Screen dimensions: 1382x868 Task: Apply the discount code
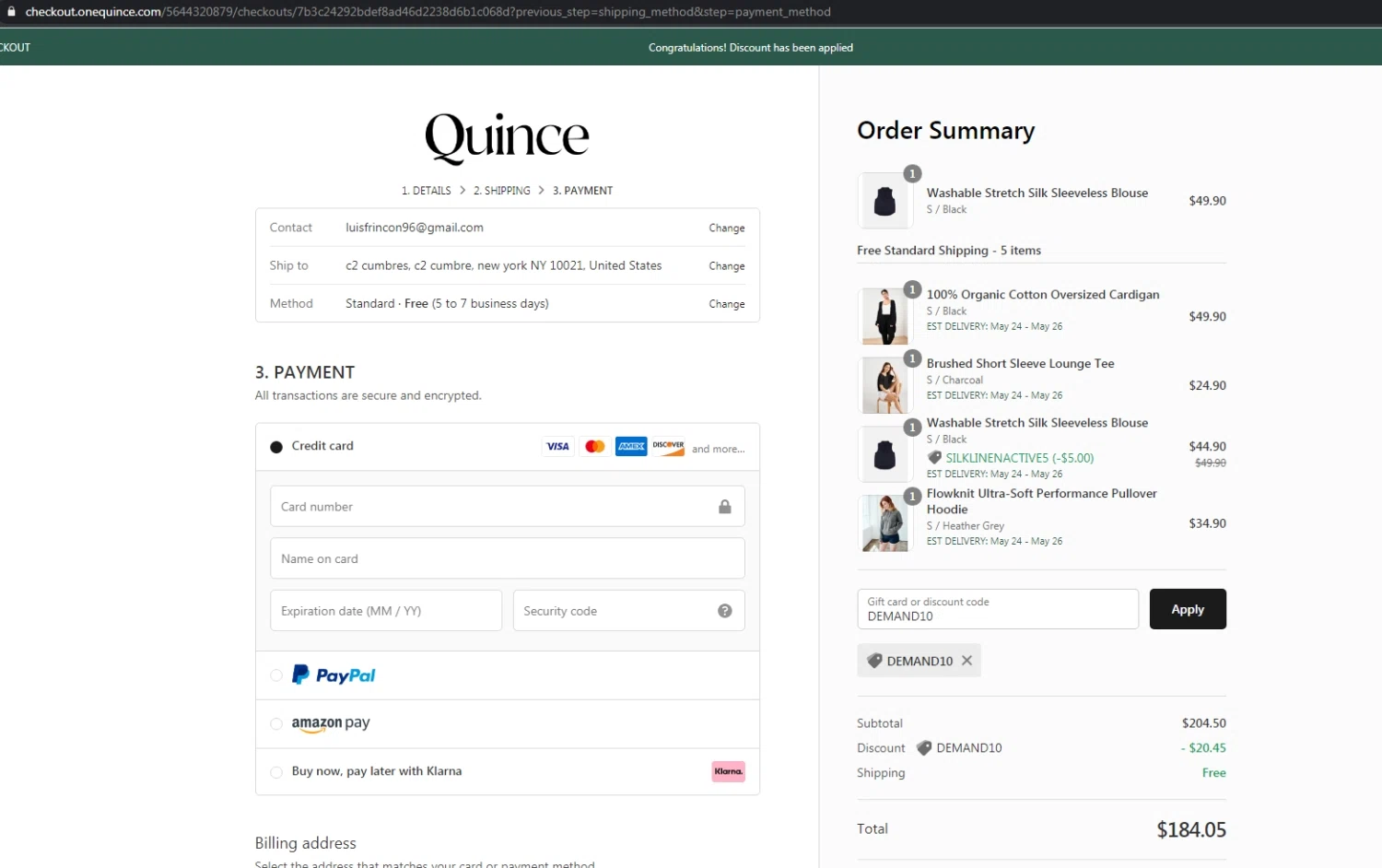coord(1188,609)
